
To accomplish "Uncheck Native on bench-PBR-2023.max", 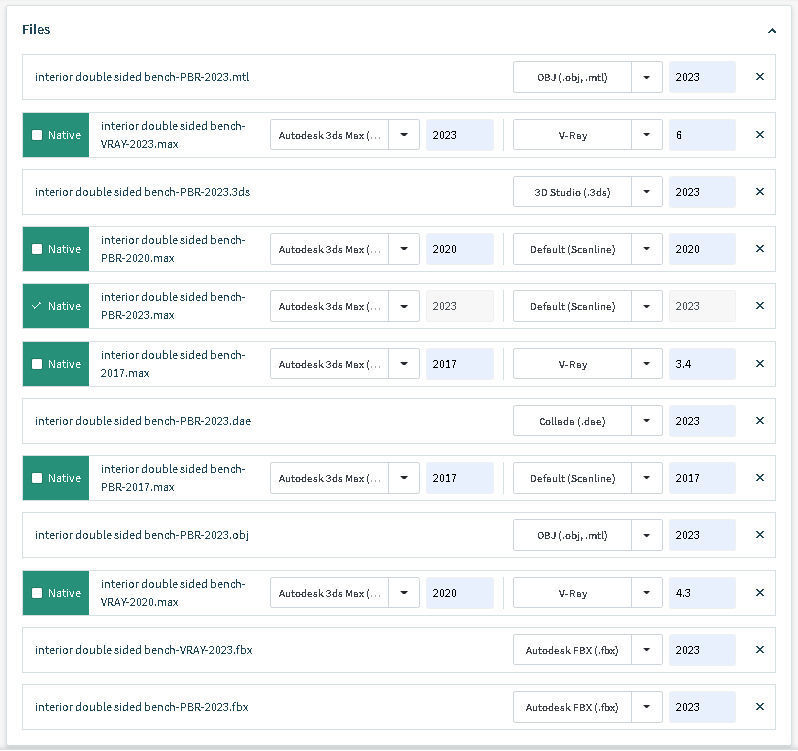I will [x=37, y=306].
